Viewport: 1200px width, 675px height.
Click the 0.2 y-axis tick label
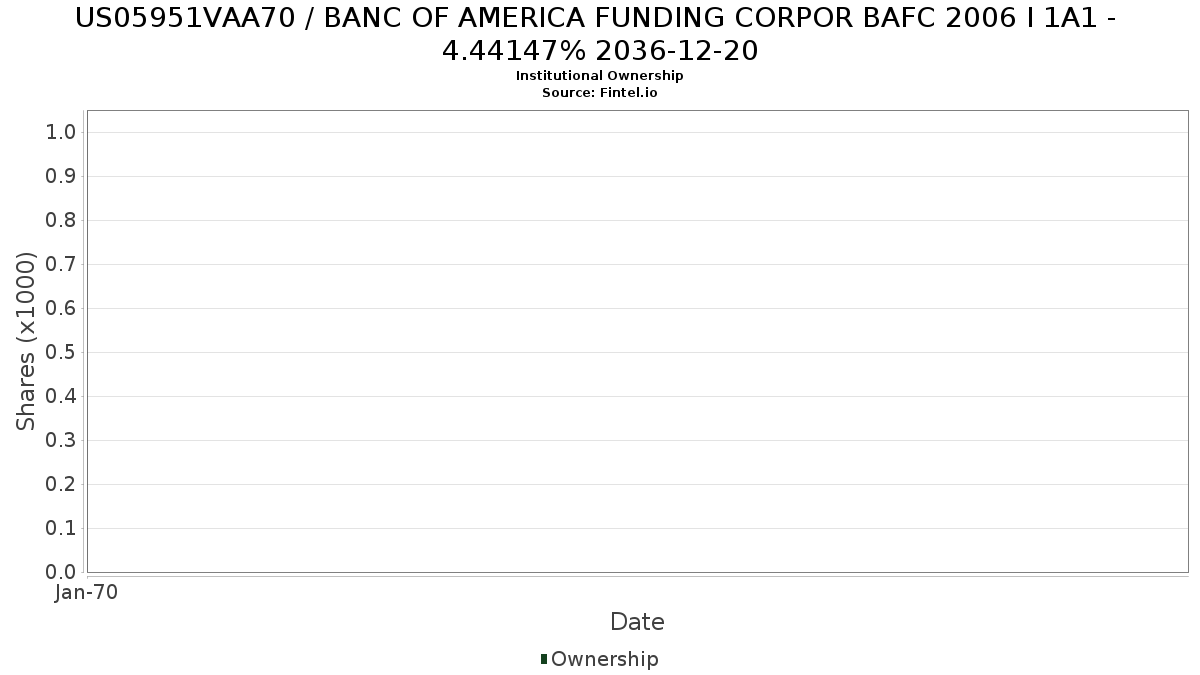(x=61, y=484)
